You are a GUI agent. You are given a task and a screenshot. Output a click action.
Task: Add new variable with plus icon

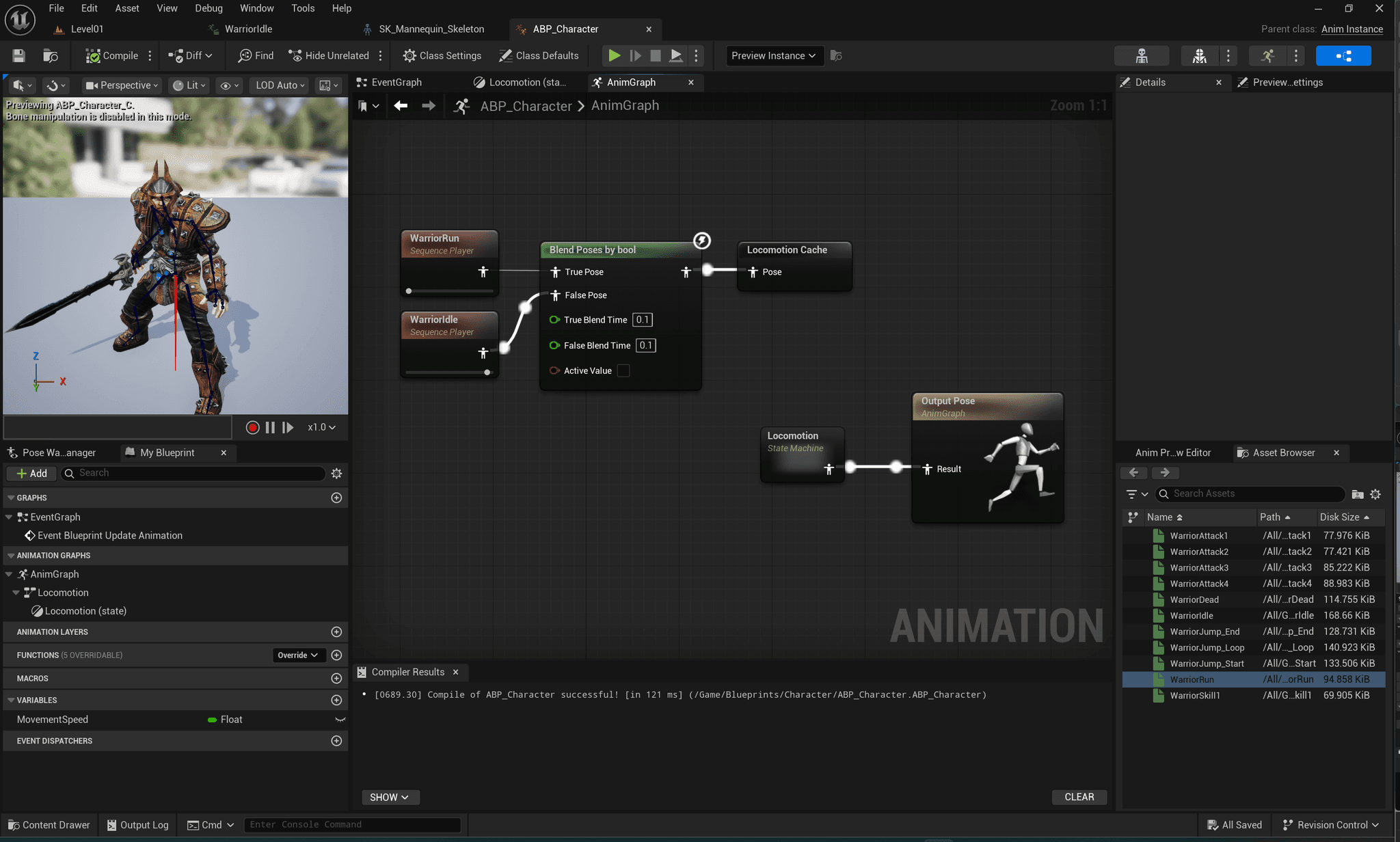coord(336,700)
